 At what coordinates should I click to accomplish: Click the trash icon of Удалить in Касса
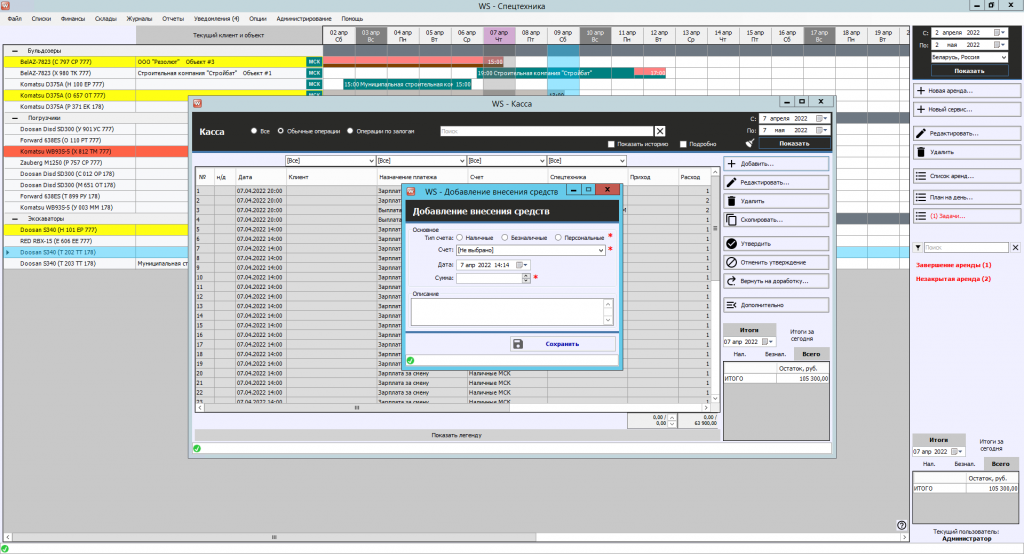tap(731, 201)
